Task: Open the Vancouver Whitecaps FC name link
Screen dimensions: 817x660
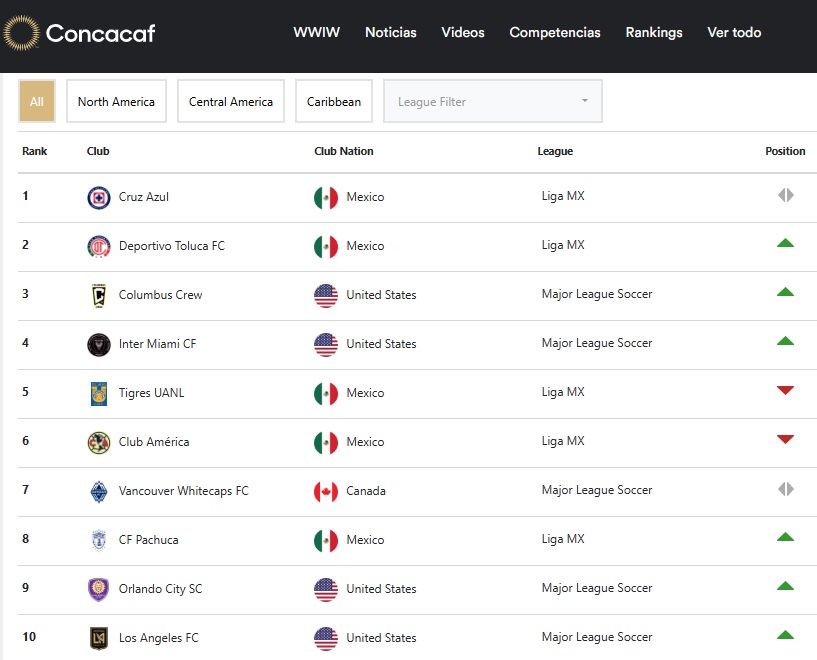Action: 183,491
